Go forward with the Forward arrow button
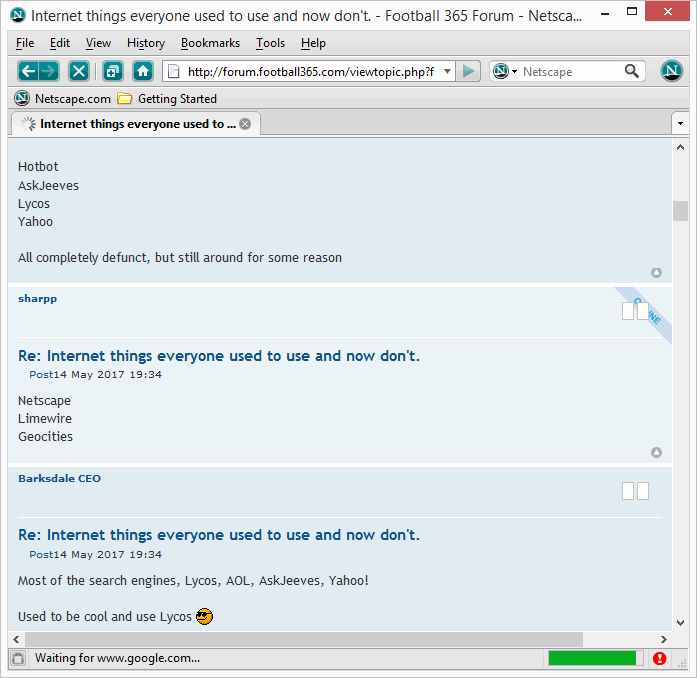 pyautogui.click(x=48, y=71)
